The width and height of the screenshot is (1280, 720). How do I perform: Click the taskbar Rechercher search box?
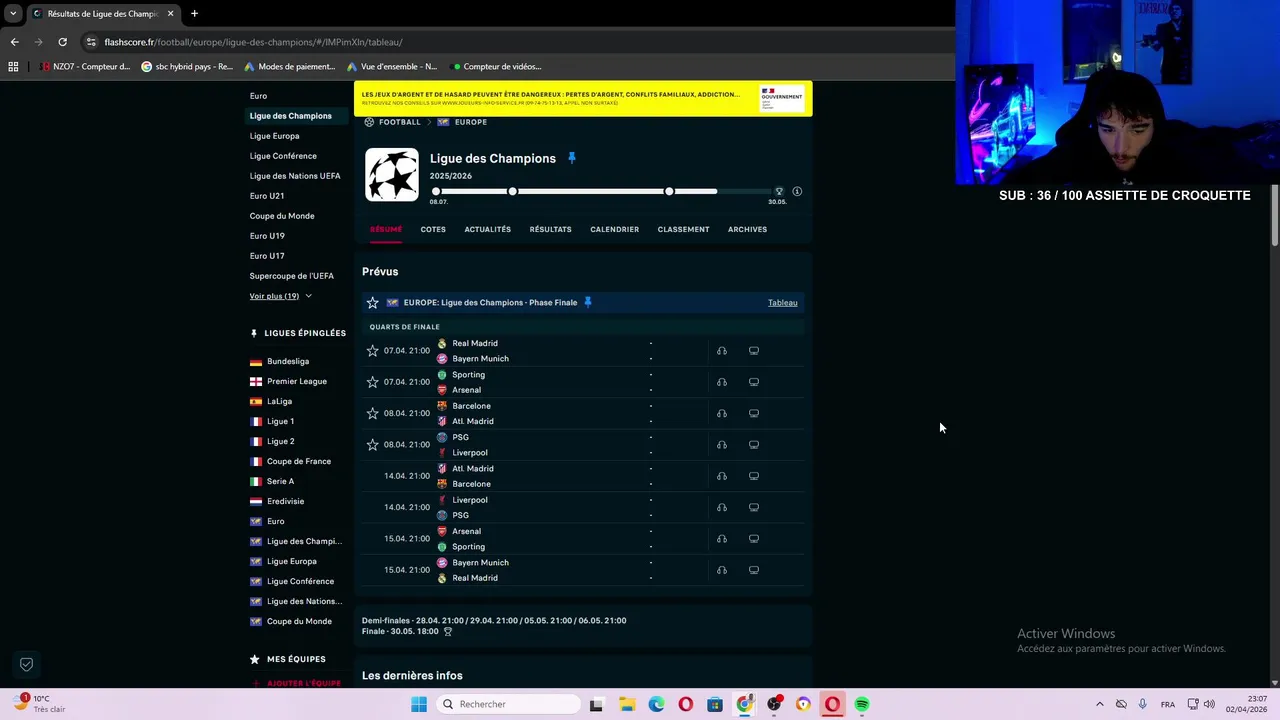coord(506,704)
